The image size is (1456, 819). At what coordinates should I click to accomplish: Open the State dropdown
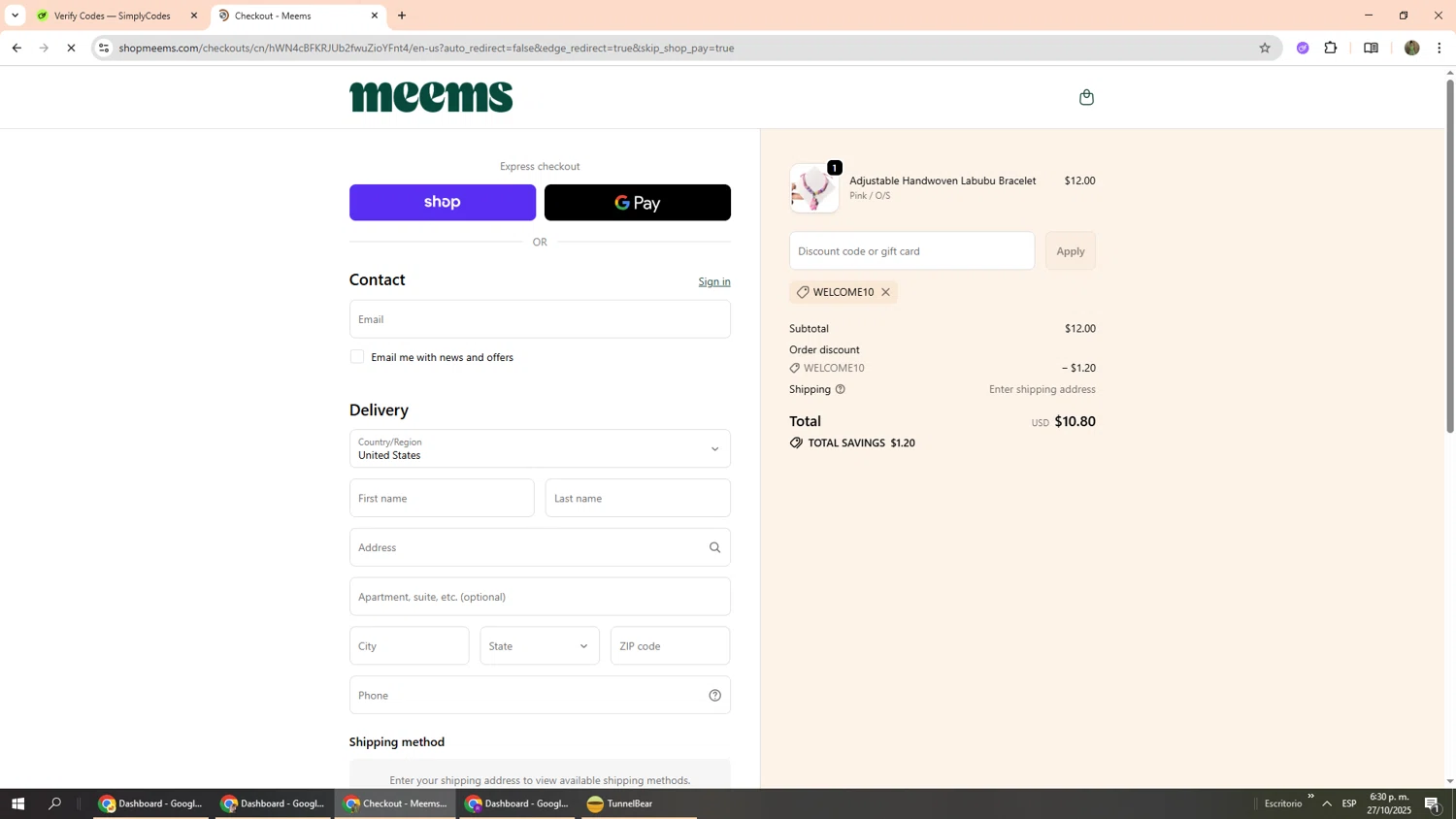tap(540, 646)
